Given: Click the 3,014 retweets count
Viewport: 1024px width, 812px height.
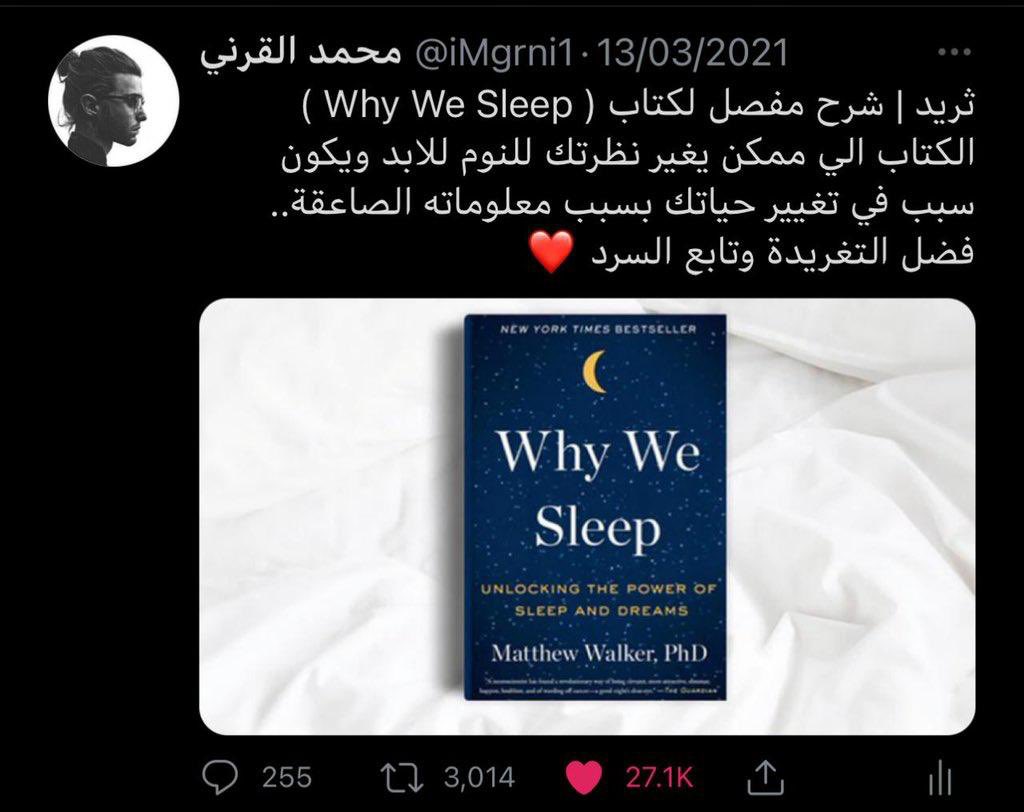Looking at the screenshot, I should pyautogui.click(x=479, y=777).
